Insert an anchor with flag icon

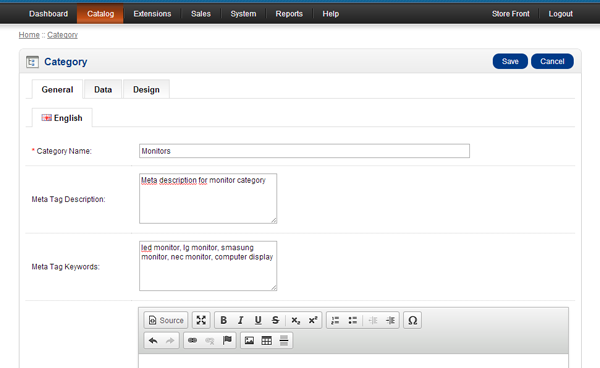[227, 340]
